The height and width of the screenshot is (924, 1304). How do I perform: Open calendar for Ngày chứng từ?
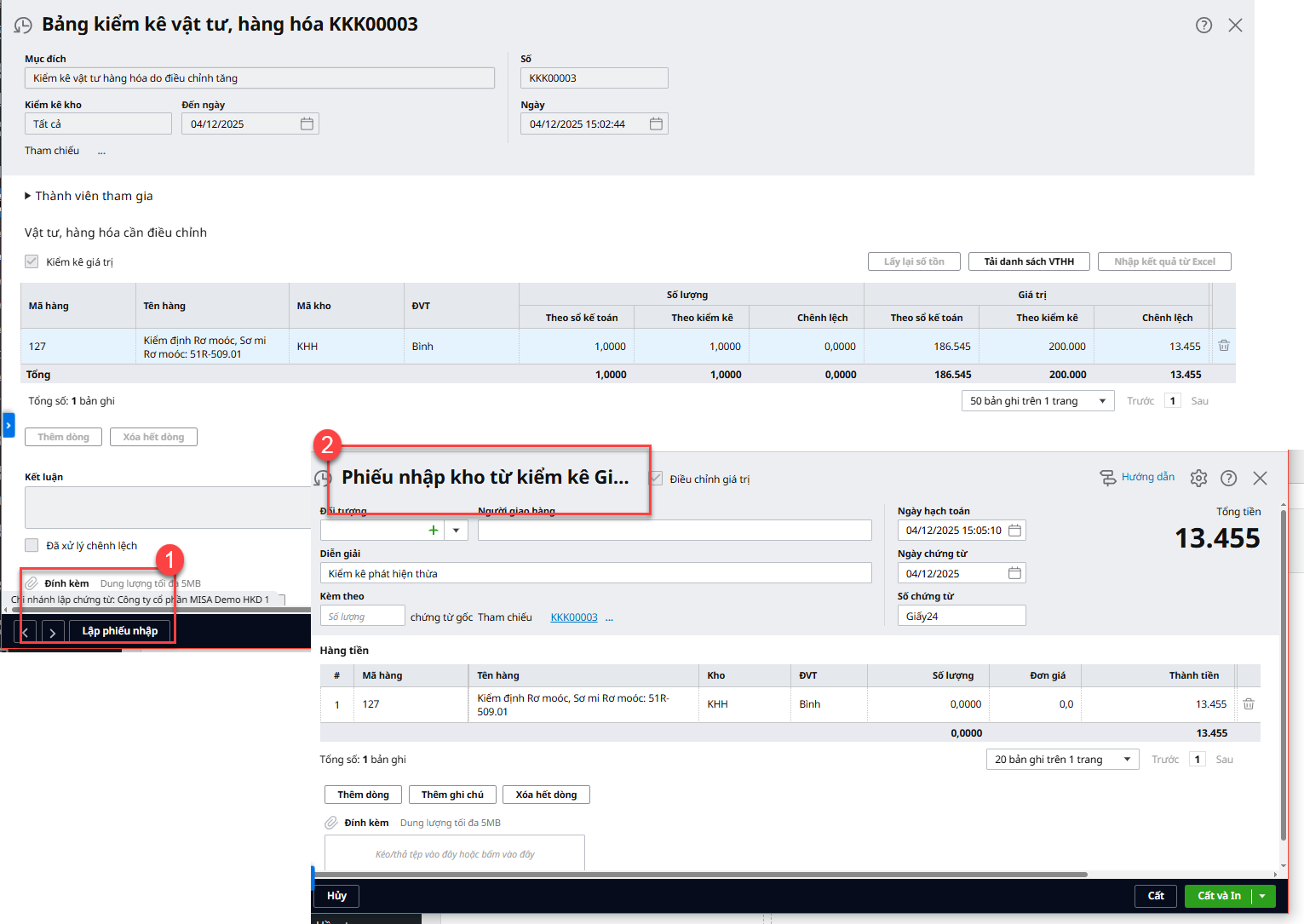pos(1014,573)
